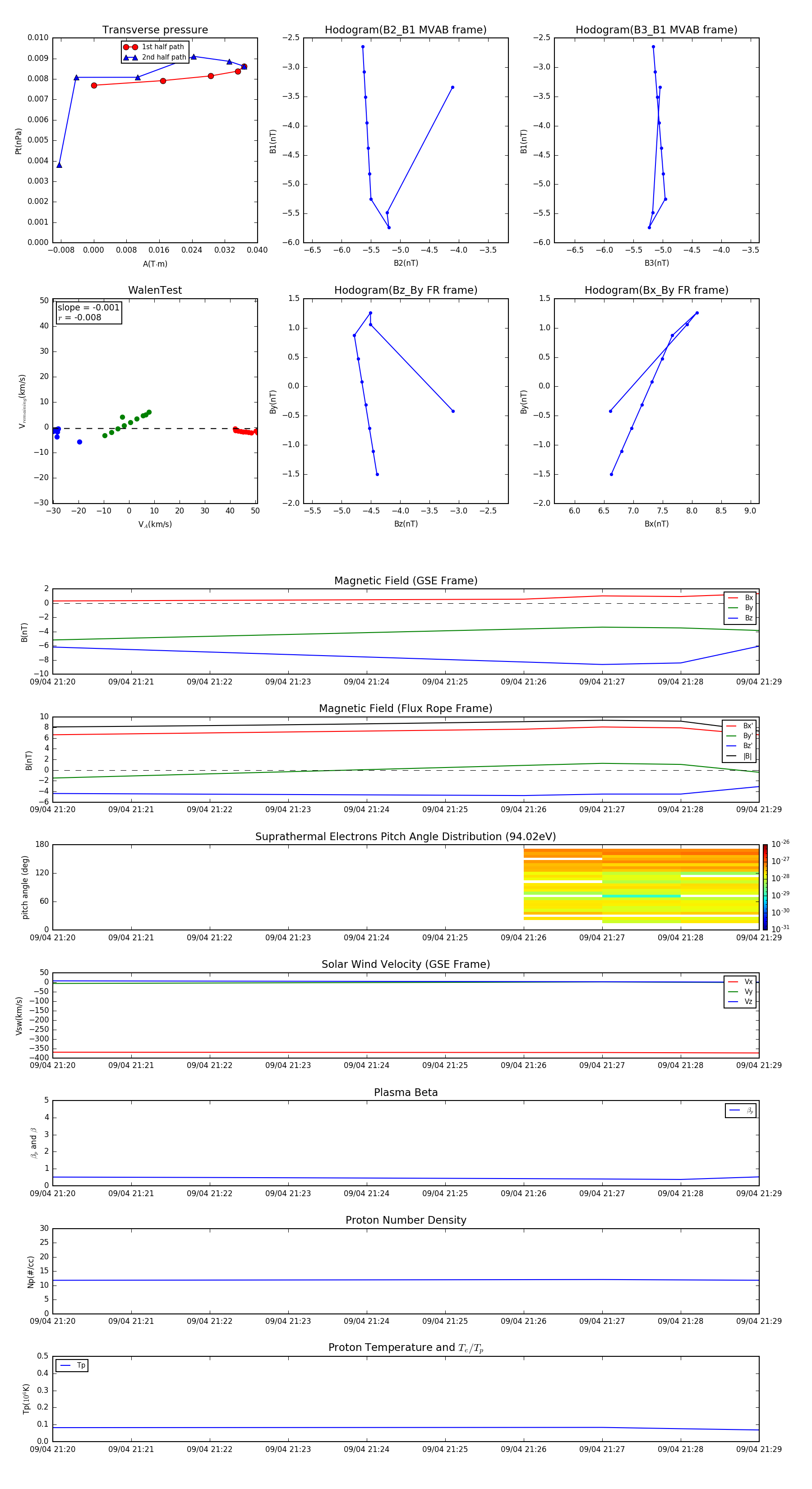Click the 10^-31 colorbar tick label
The height and width of the screenshot is (1489, 812).
click(x=780, y=929)
